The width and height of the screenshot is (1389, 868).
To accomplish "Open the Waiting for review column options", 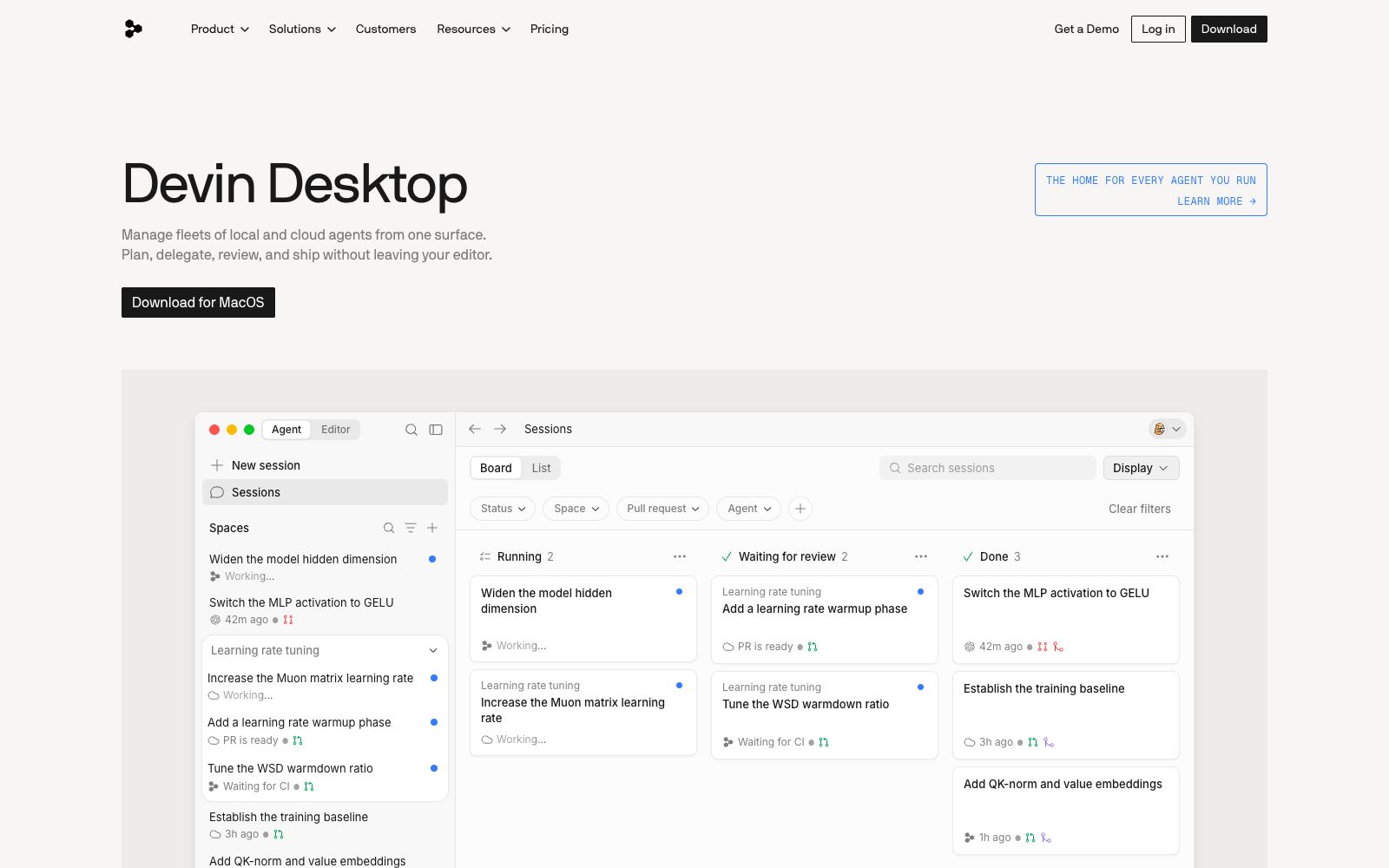I will [921, 556].
